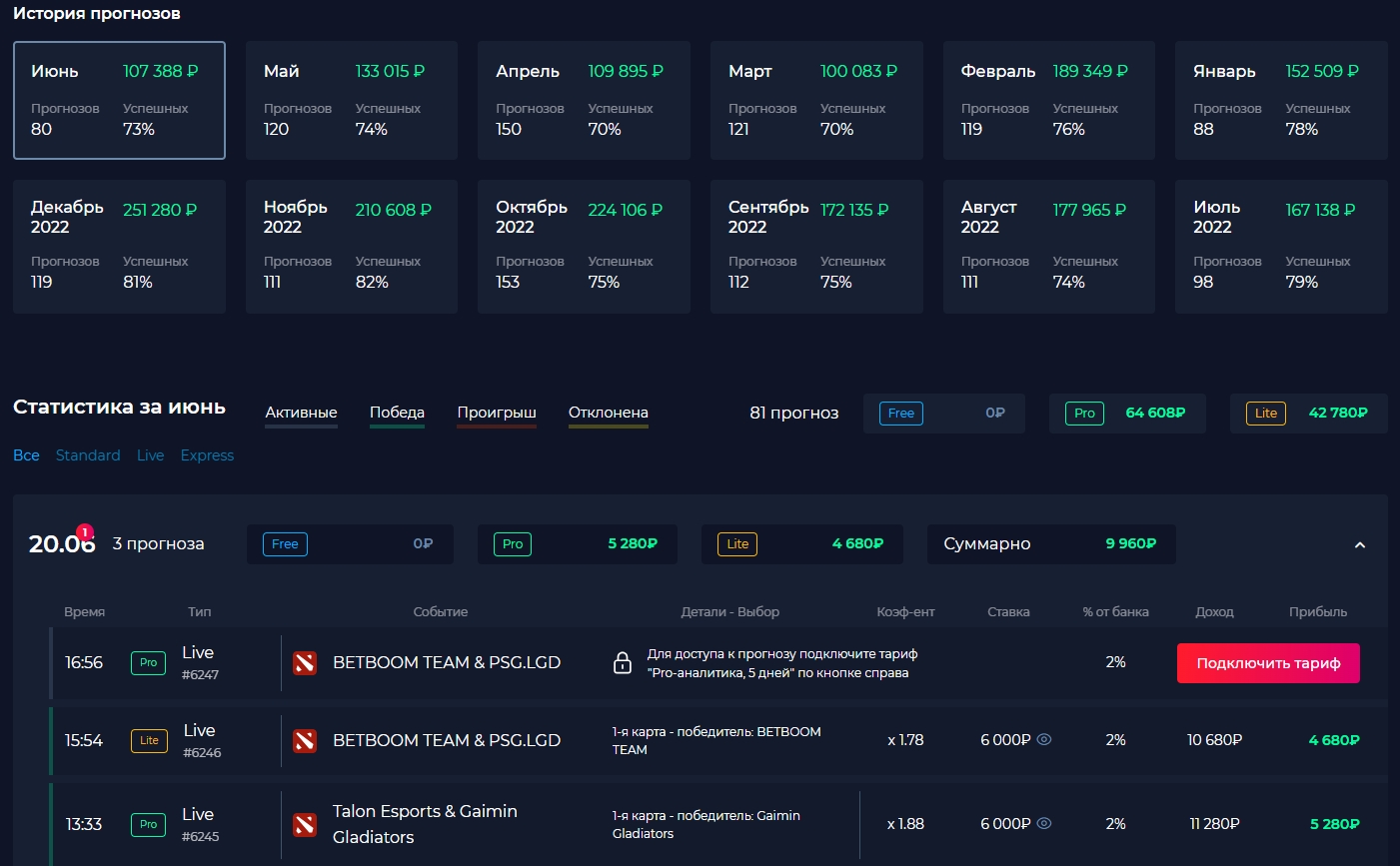This screenshot has width=1400, height=866.
Task: Click the Pro badge in the 16:56 row
Action: pos(148,663)
